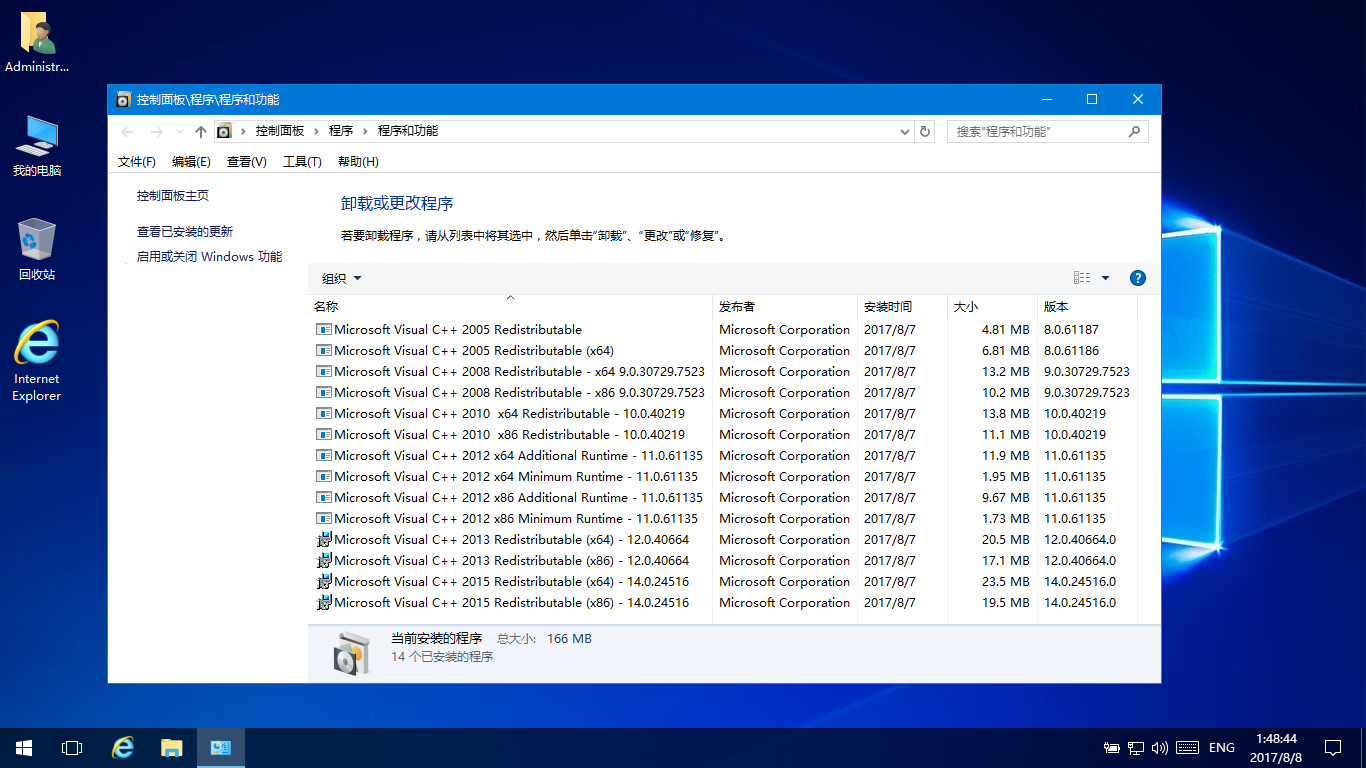Click 控制面板 in the address breadcrumb
Image resolution: width=1366 pixels, height=768 pixels.
coord(280,131)
